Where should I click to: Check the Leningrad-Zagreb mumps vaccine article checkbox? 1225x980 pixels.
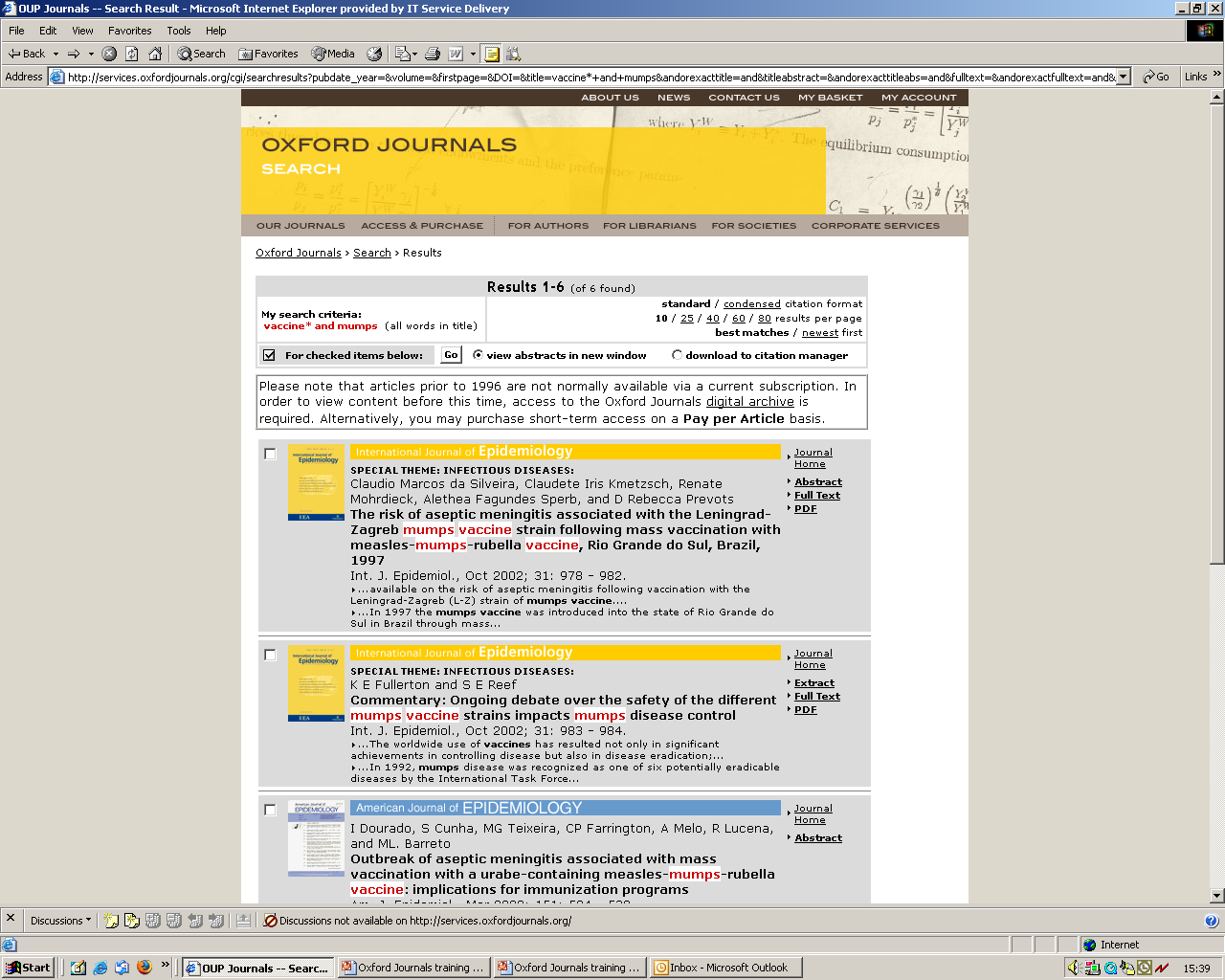pos(270,454)
